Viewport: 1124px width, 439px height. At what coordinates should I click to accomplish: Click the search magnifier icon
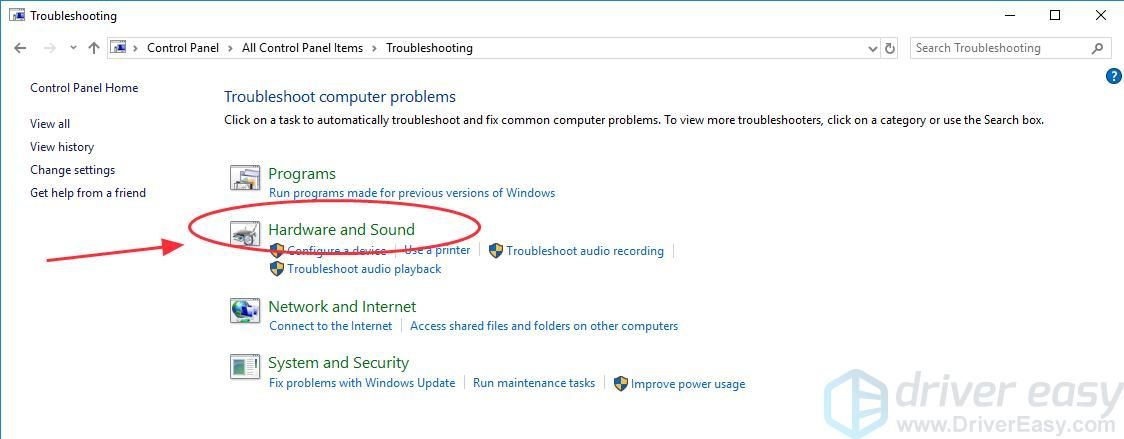(x=1098, y=48)
